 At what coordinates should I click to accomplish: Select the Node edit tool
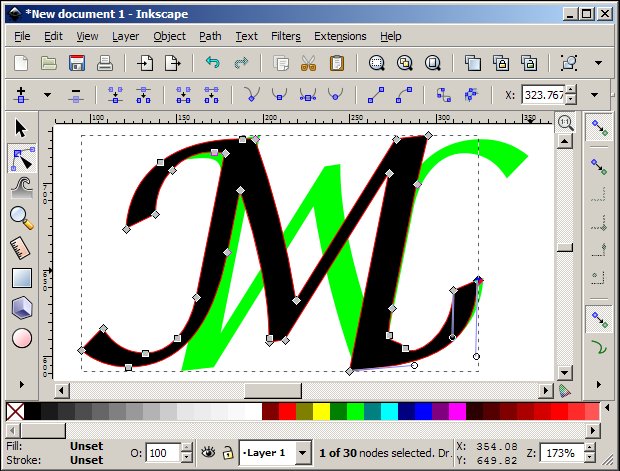pos(22,158)
